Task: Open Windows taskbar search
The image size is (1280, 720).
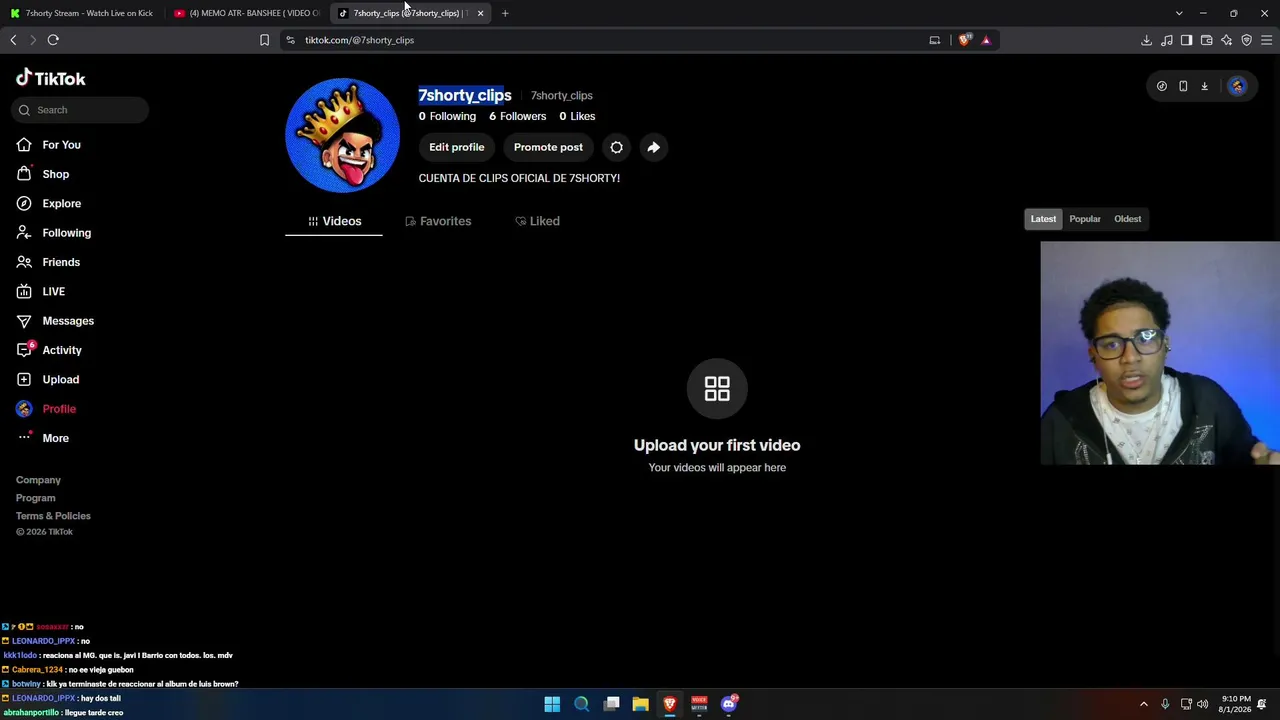Action: [x=581, y=704]
